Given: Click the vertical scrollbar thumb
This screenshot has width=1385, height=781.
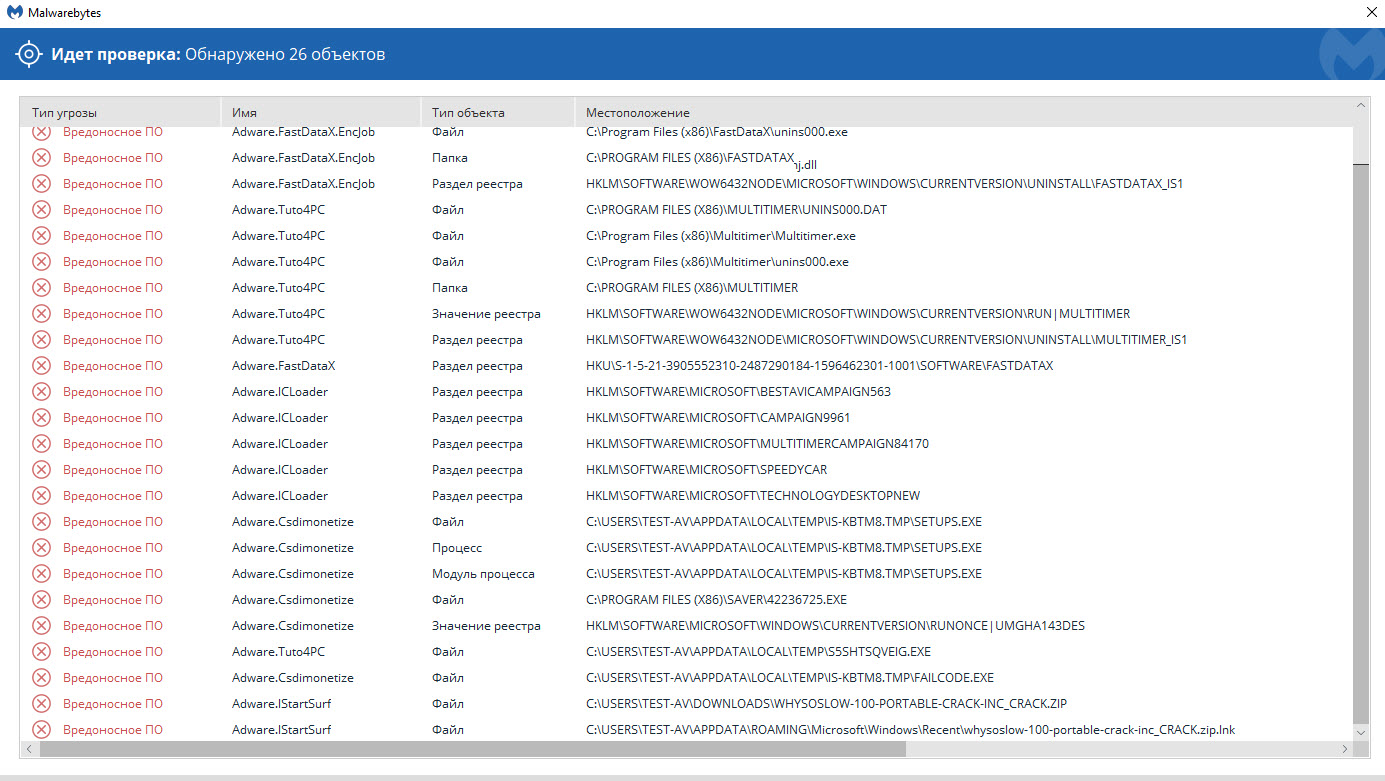Looking at the screenshot, I should [1361, 443].
